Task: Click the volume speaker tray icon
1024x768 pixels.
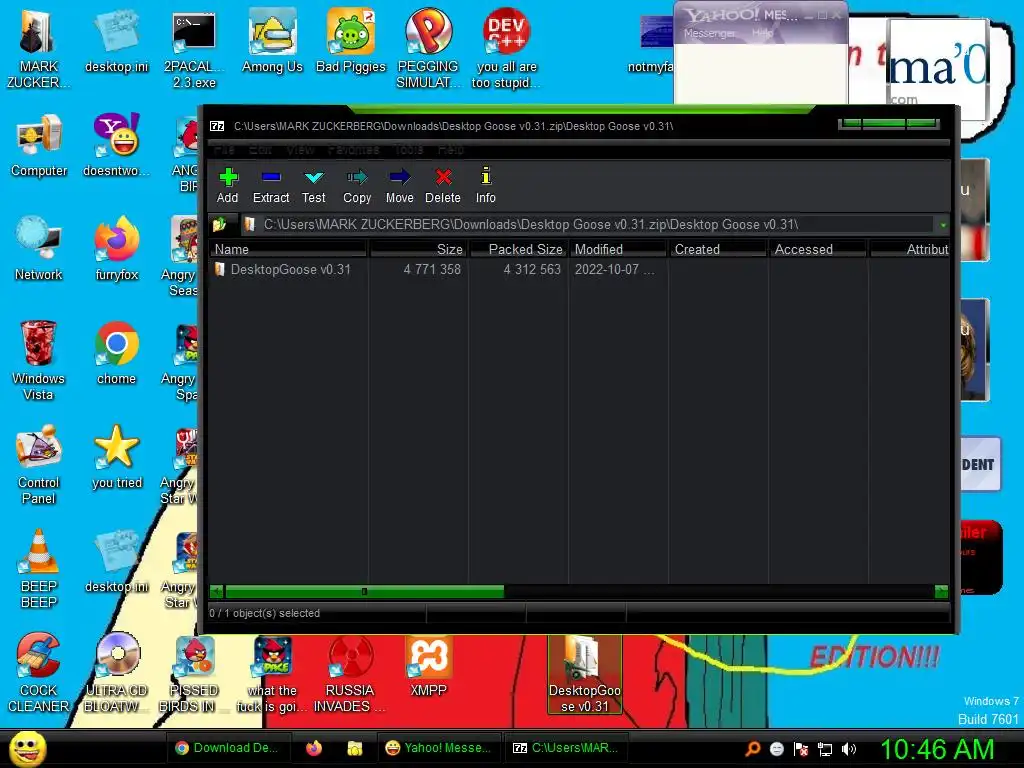Action: point(848,749)
